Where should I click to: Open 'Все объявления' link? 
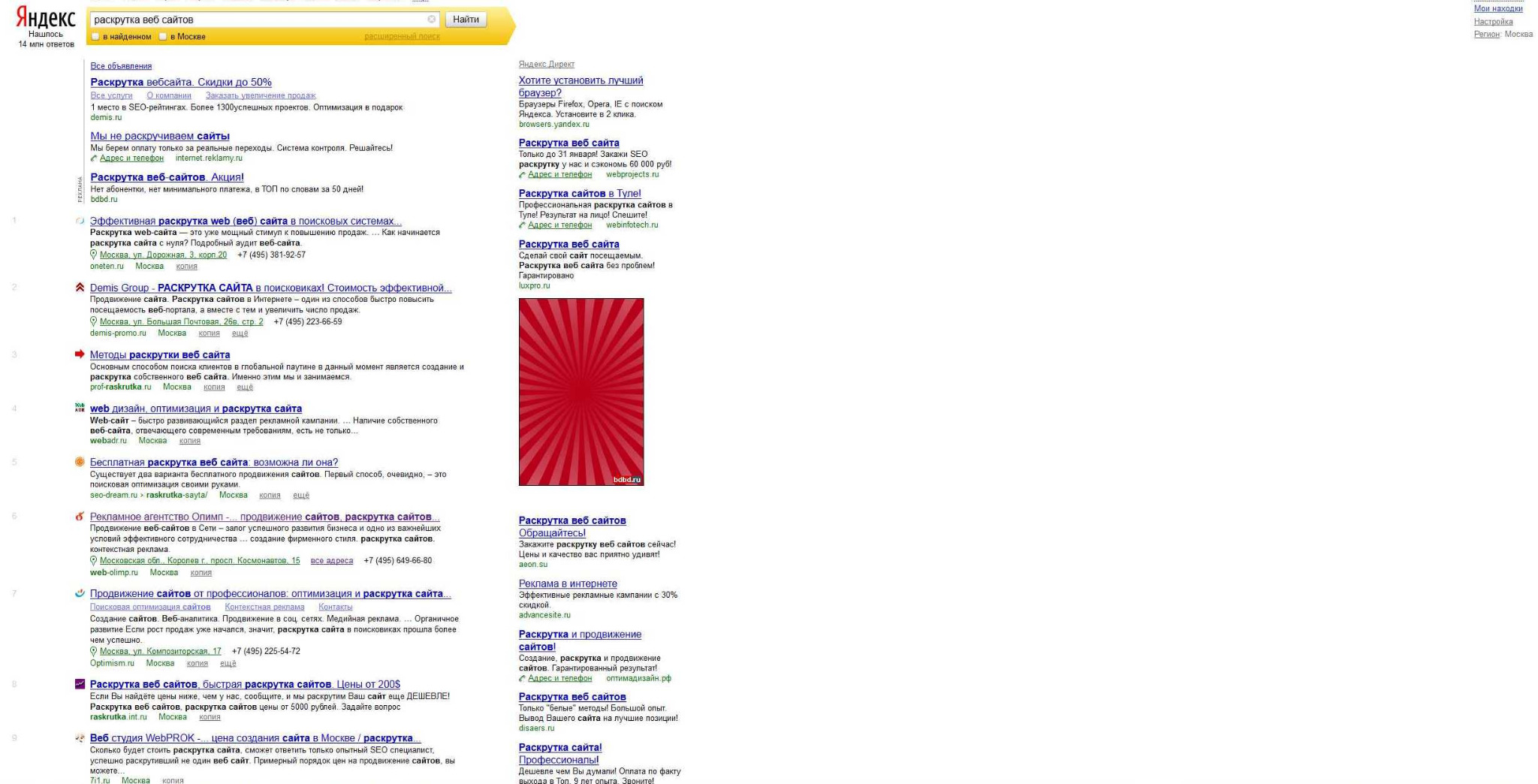121,66
